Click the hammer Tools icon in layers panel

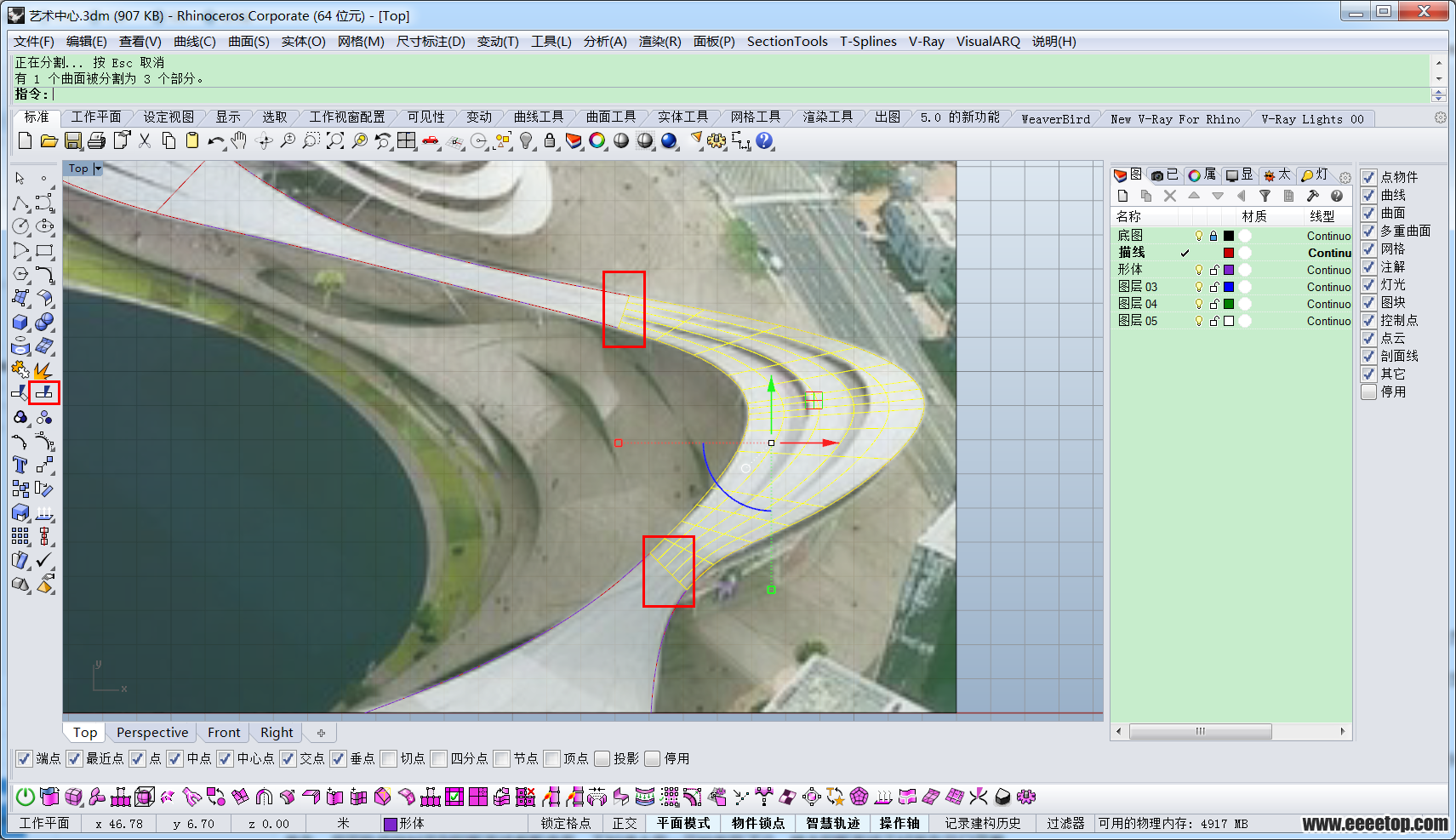[x=1313, y=196]
